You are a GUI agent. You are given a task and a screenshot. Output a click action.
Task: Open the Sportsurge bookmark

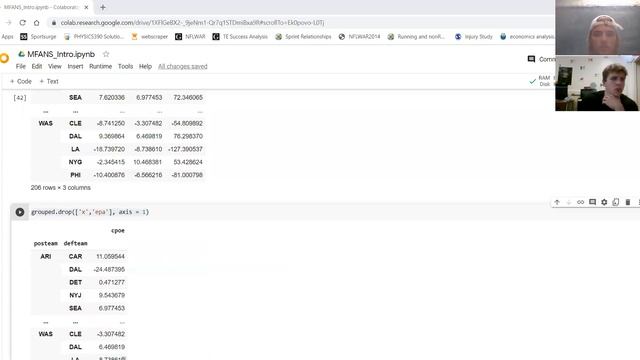[x=38, y=37]
